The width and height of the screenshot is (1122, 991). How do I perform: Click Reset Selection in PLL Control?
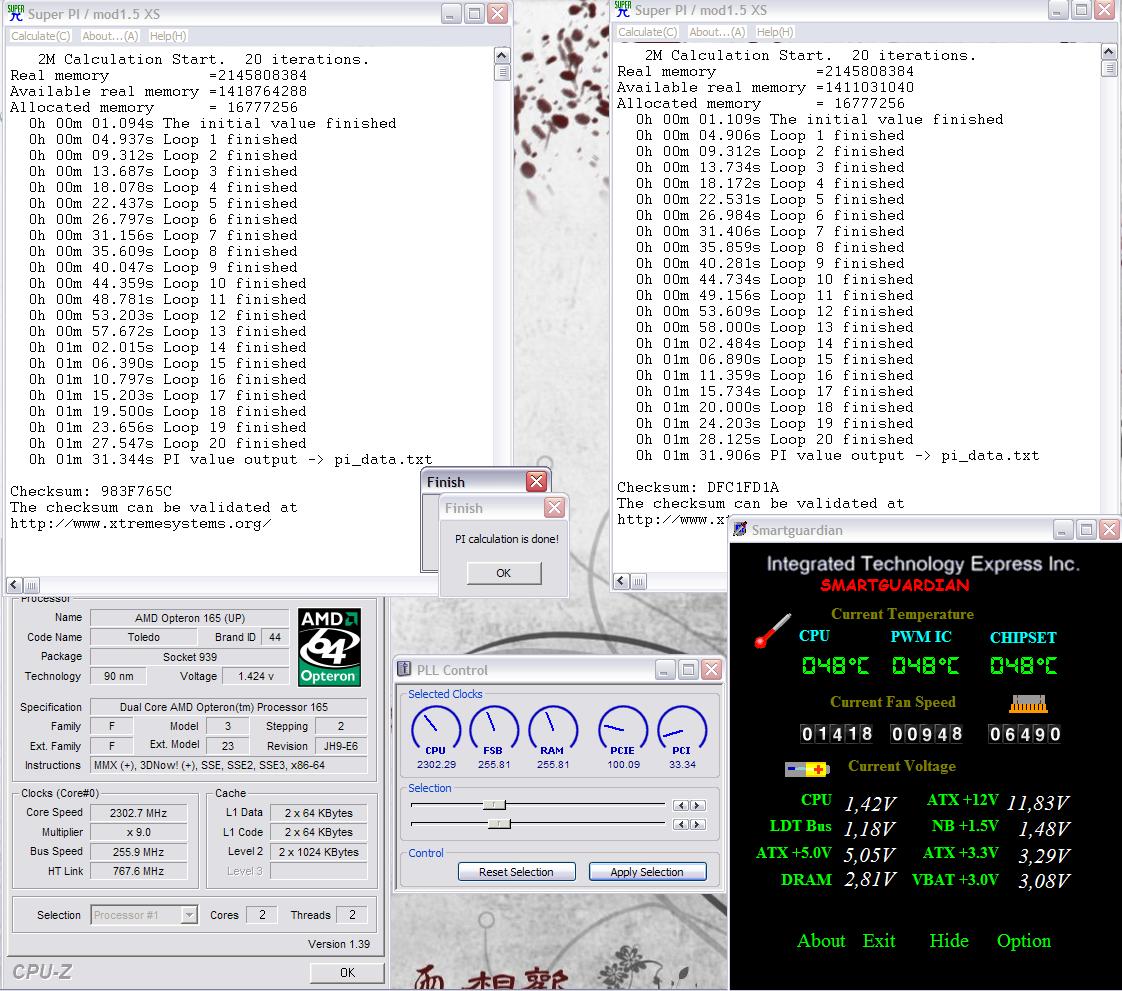pos(516,872)
